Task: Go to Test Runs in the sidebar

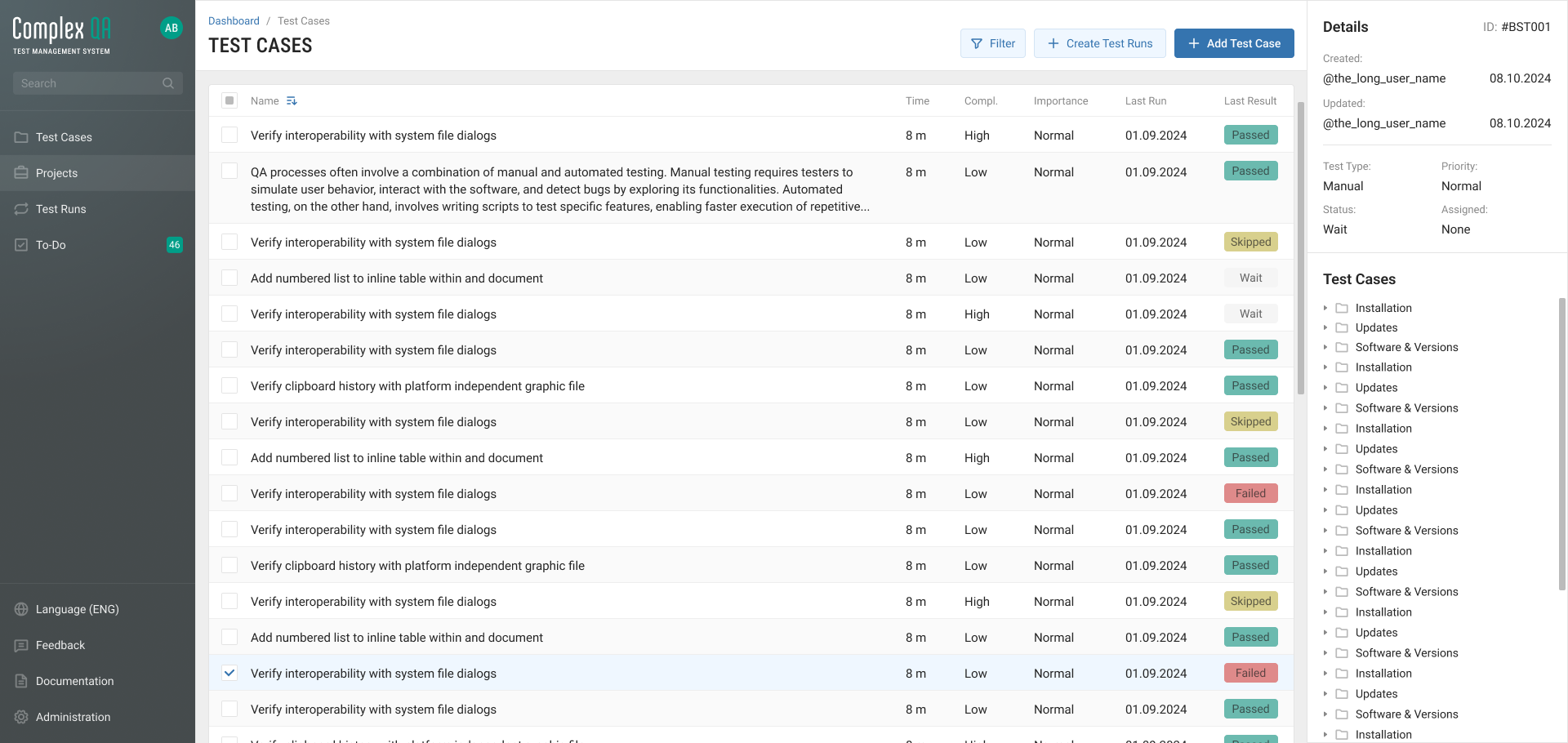Action: (60, 209)
